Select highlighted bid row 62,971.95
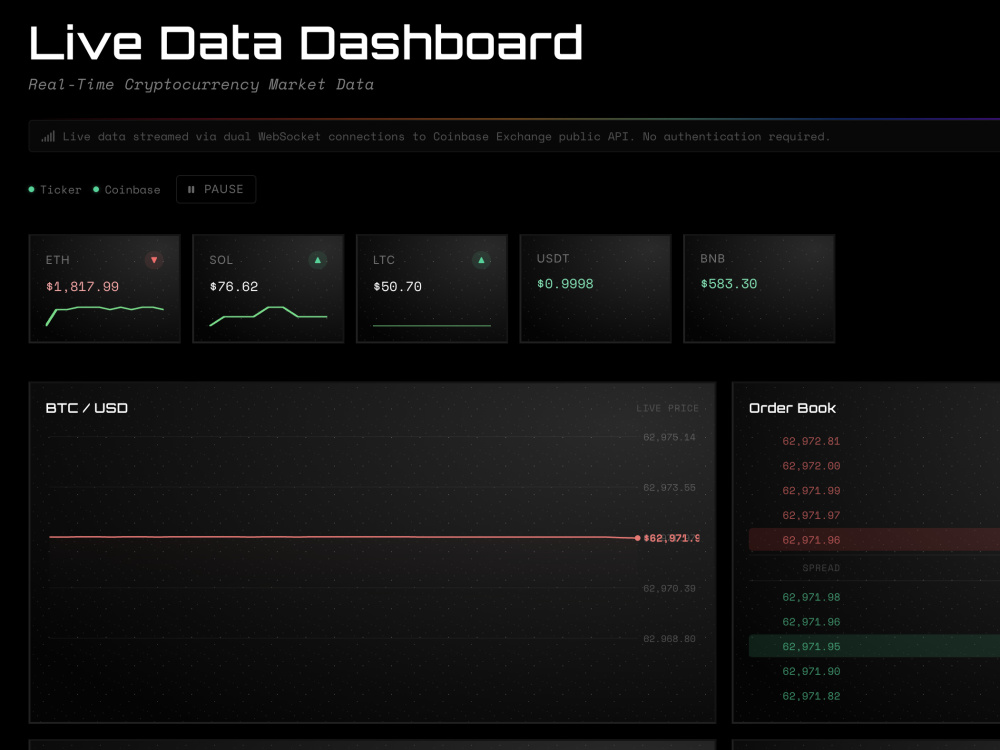The image size is (1000, 750). click(874, 647)
